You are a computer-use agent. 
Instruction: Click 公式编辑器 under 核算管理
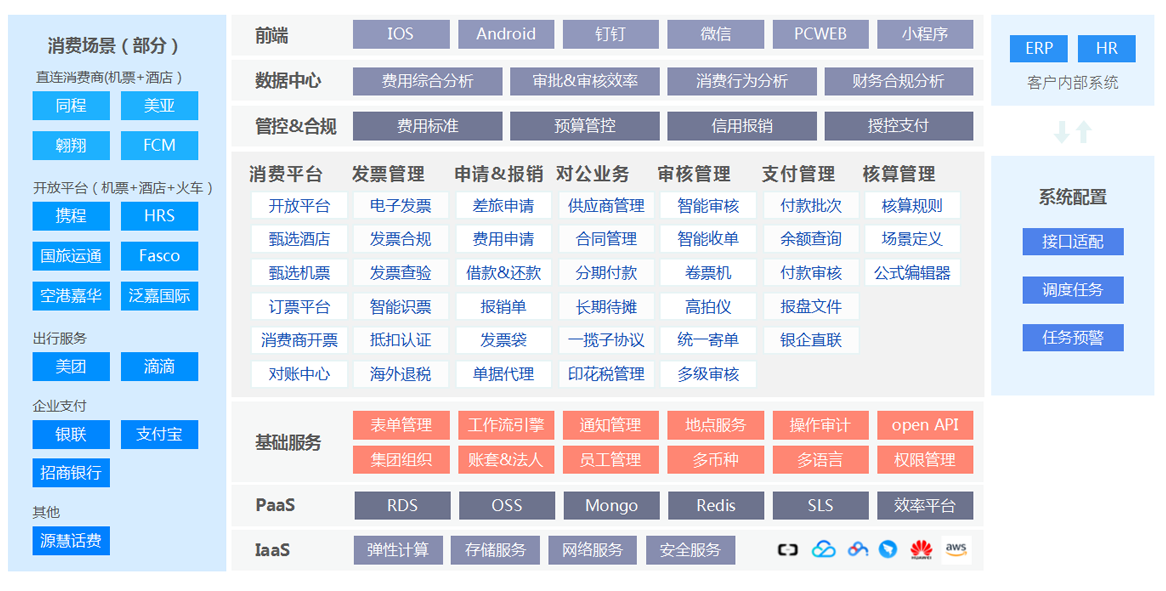point(912,273)
